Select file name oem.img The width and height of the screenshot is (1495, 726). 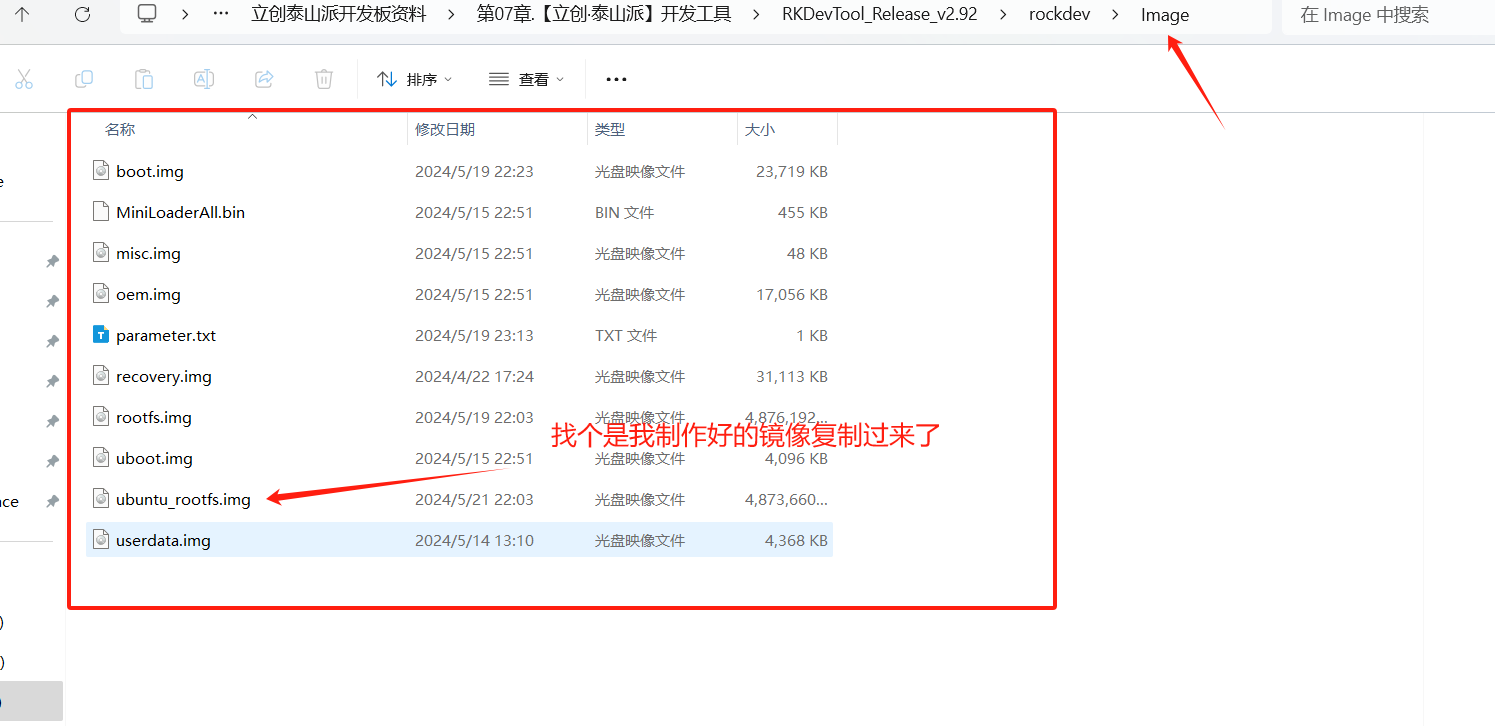pos(148,294)
